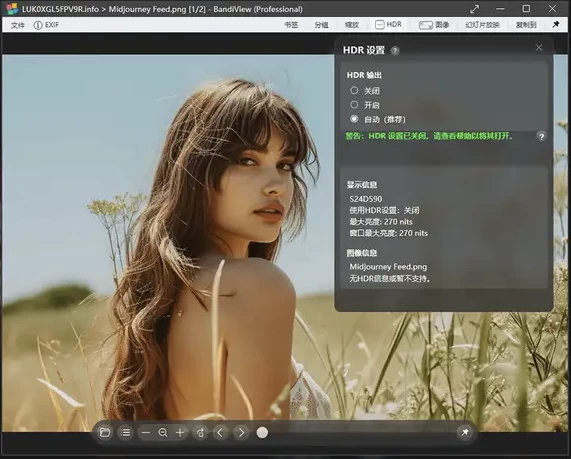Zoom in with the plus icon
The width and height of the screenshot is (571, 459).
180,432
